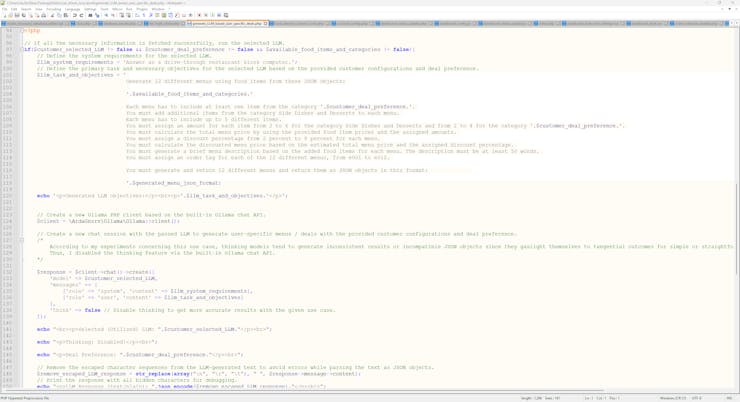Click the tab bar scroll-left arrow

732,23
